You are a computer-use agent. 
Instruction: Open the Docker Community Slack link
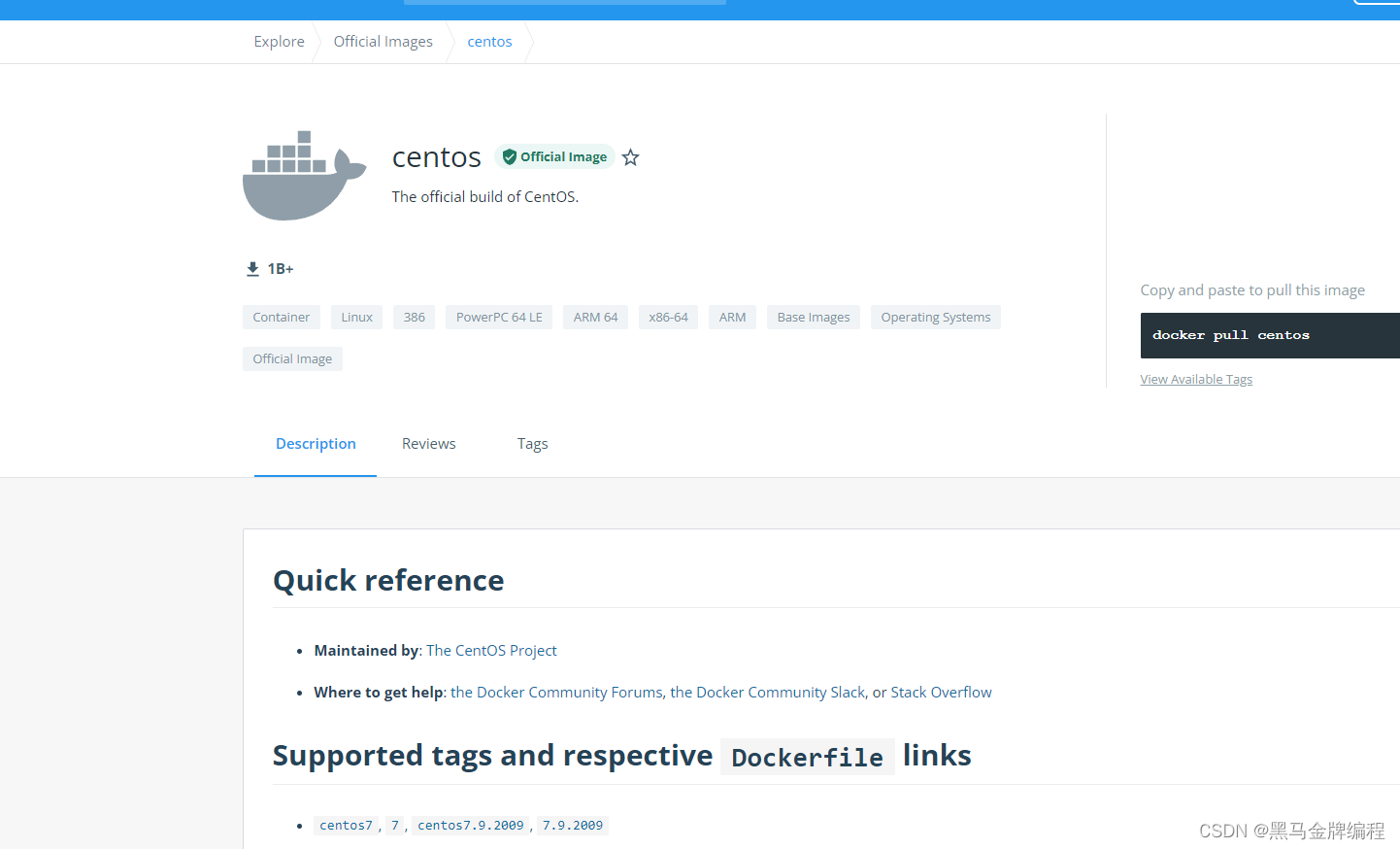point(767,693)
